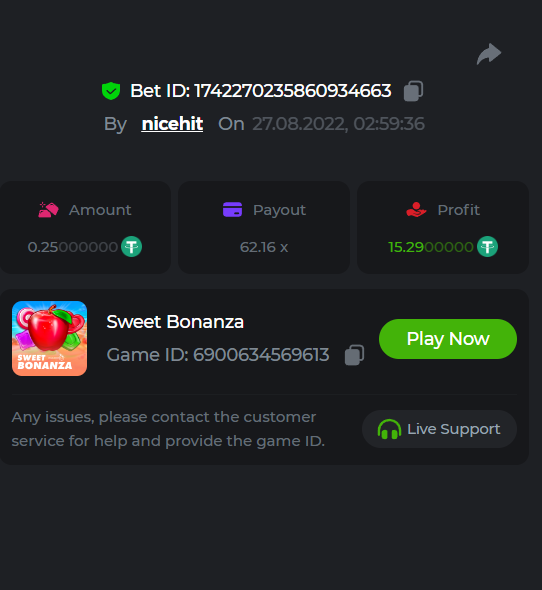Click the Sweet Bonanza game title
This screenshot has width=542, height=590.
click(175, 322)
